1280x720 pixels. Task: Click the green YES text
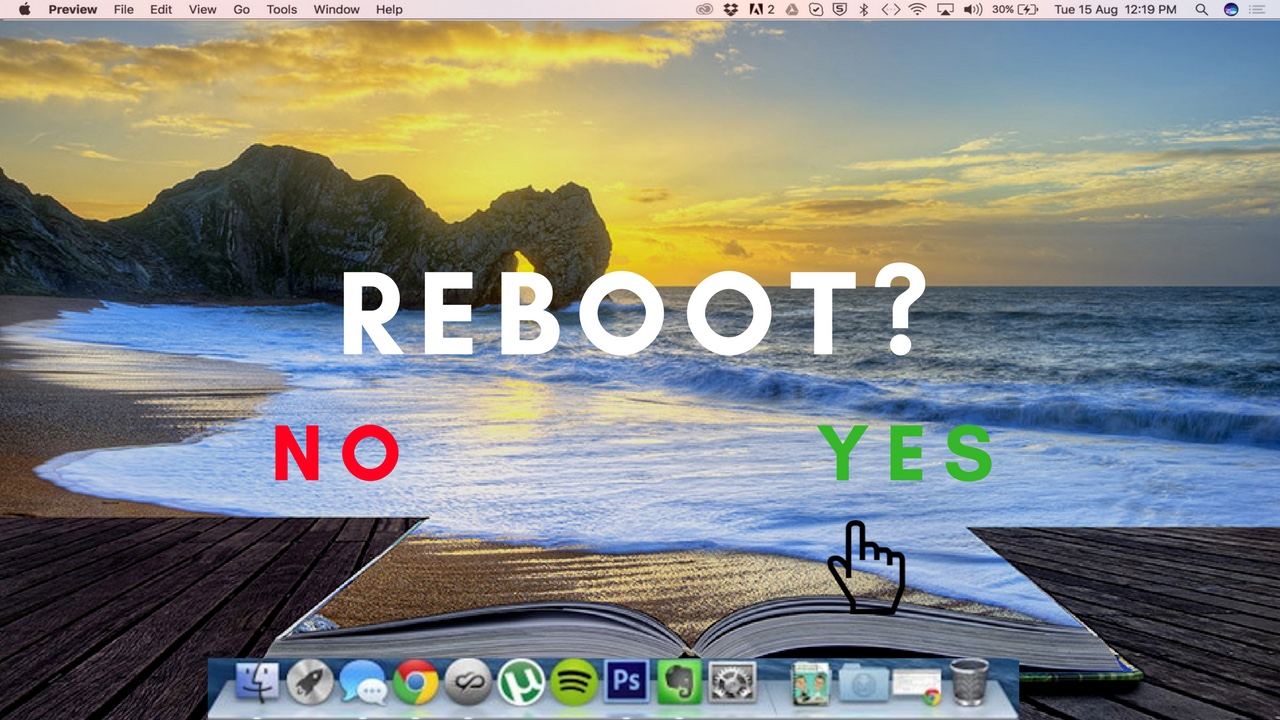coord(905,453)
